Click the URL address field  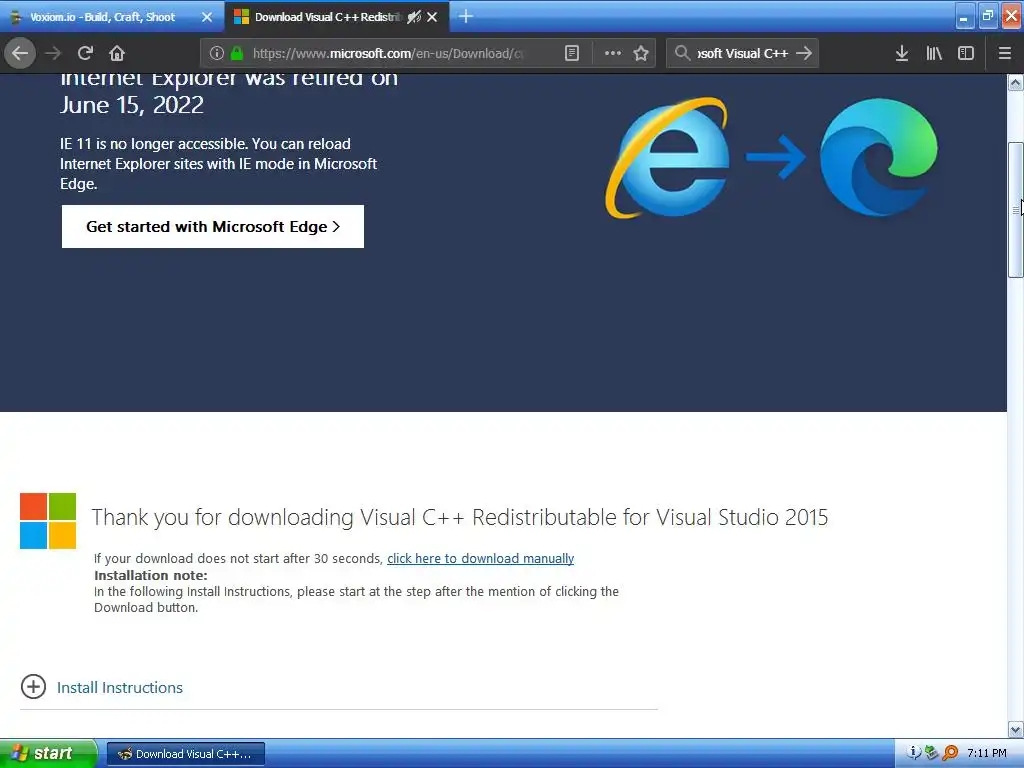pyautogui.click(x=388, y=53)
